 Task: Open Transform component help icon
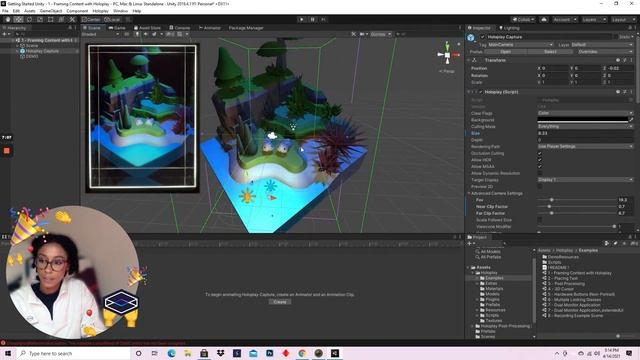618,60
